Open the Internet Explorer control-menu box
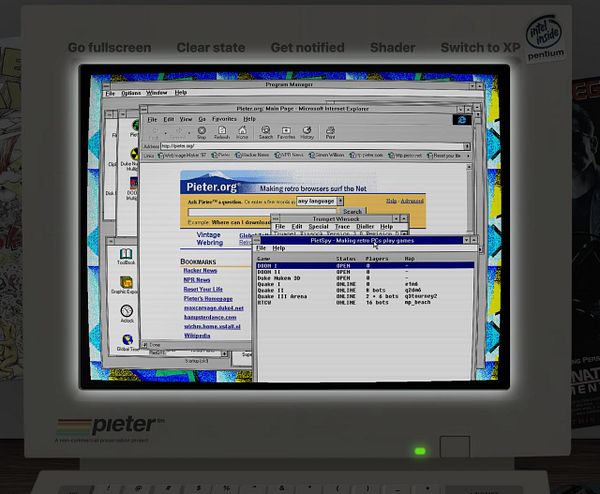600x494 pixels. (144, 109)
